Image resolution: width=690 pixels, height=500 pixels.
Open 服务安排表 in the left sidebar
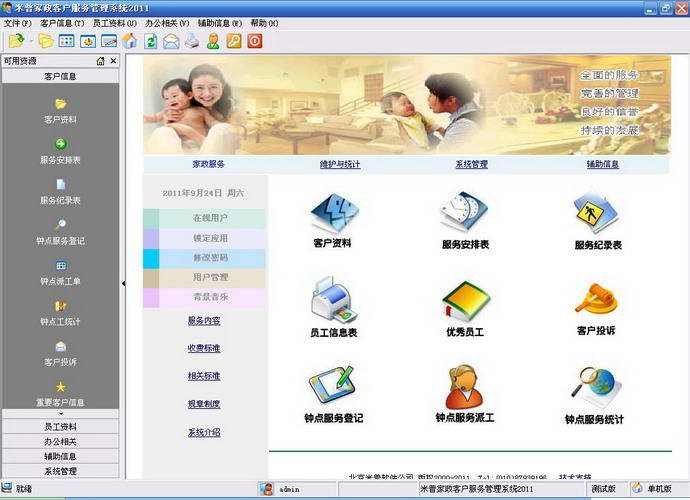point(60,151)
